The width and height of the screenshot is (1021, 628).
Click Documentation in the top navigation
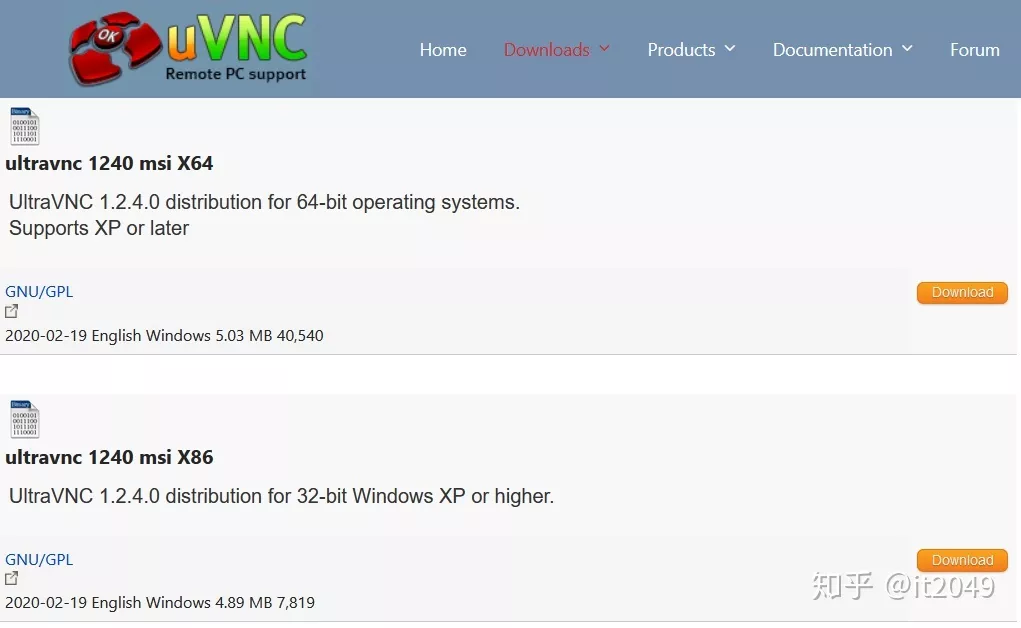tap(832, 50)
